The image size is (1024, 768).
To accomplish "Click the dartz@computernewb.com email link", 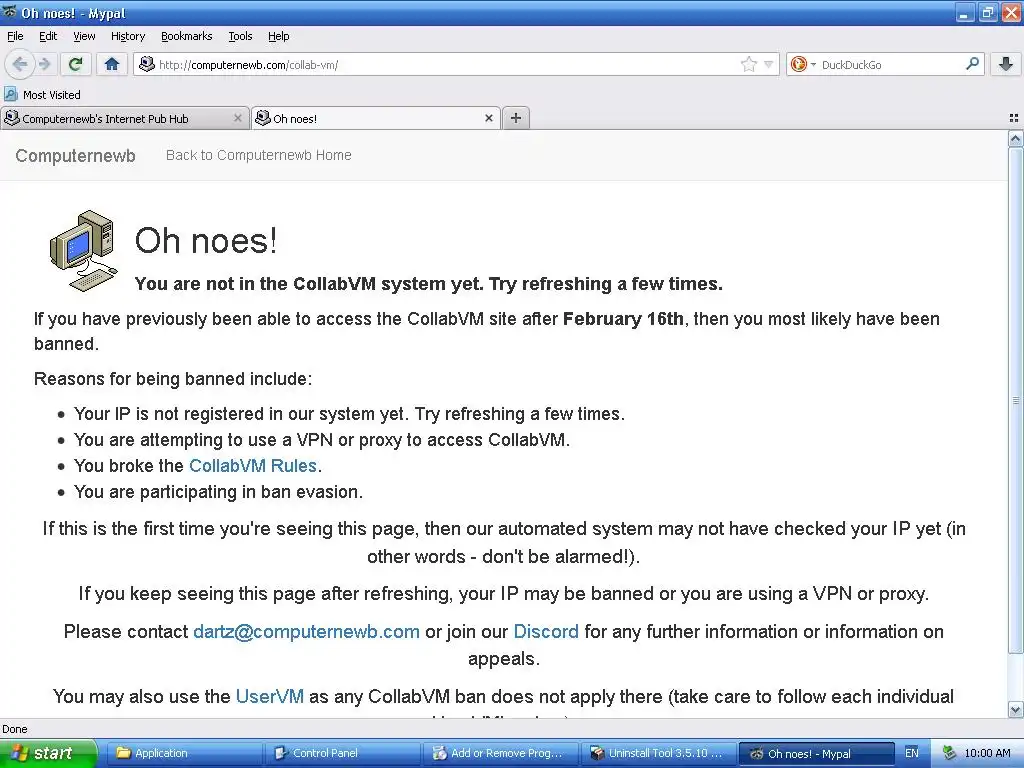I will (306, 632).
